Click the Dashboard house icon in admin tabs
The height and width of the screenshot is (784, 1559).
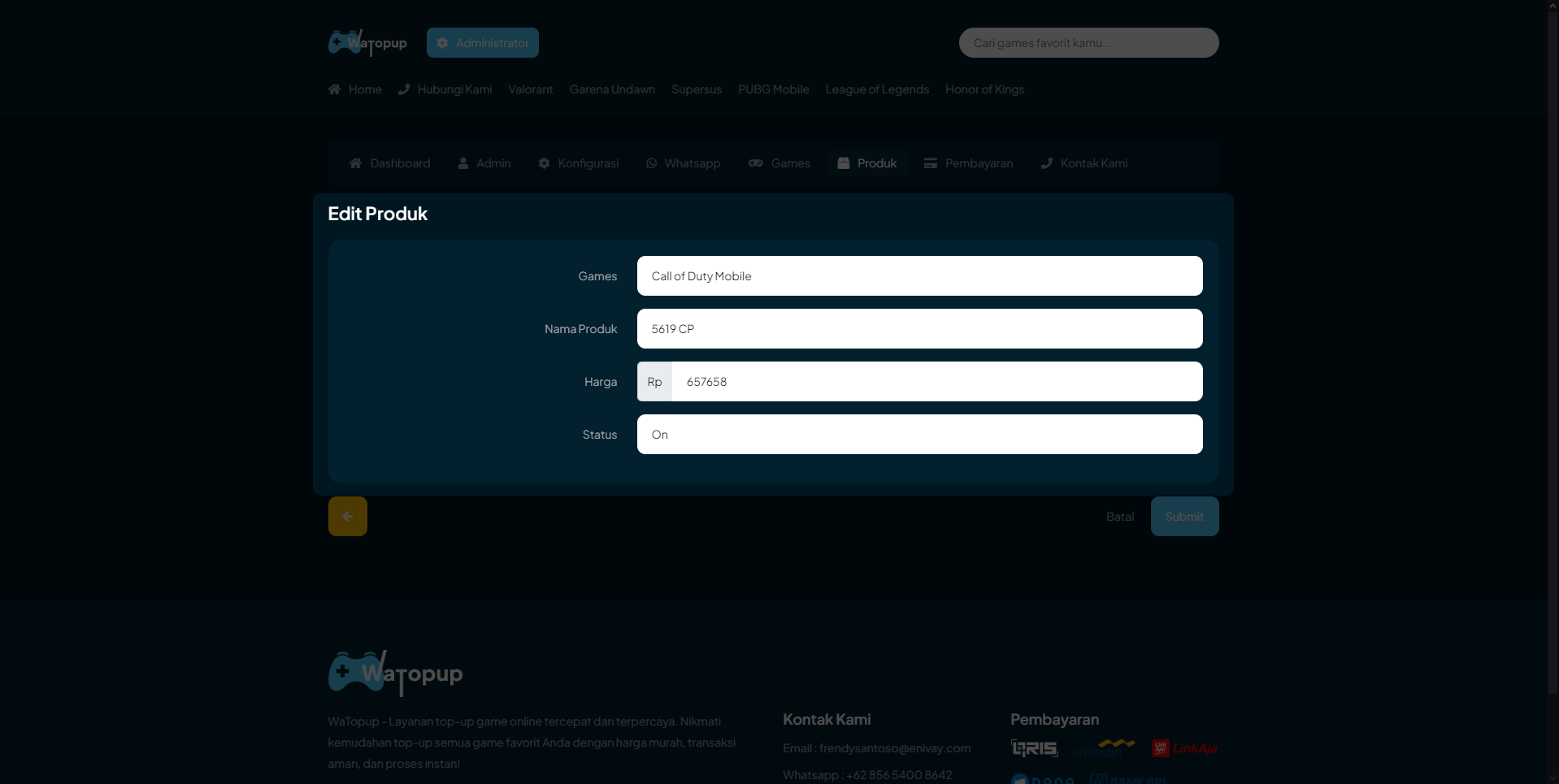click(x=355, y=163)
